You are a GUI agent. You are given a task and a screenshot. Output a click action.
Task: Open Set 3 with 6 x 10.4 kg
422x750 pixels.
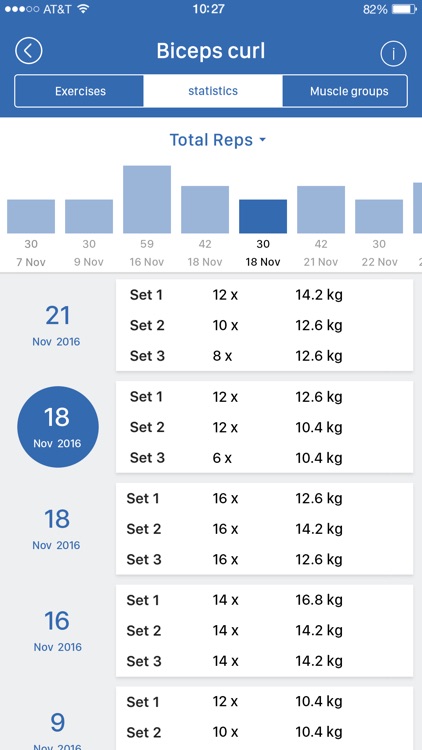264,458
